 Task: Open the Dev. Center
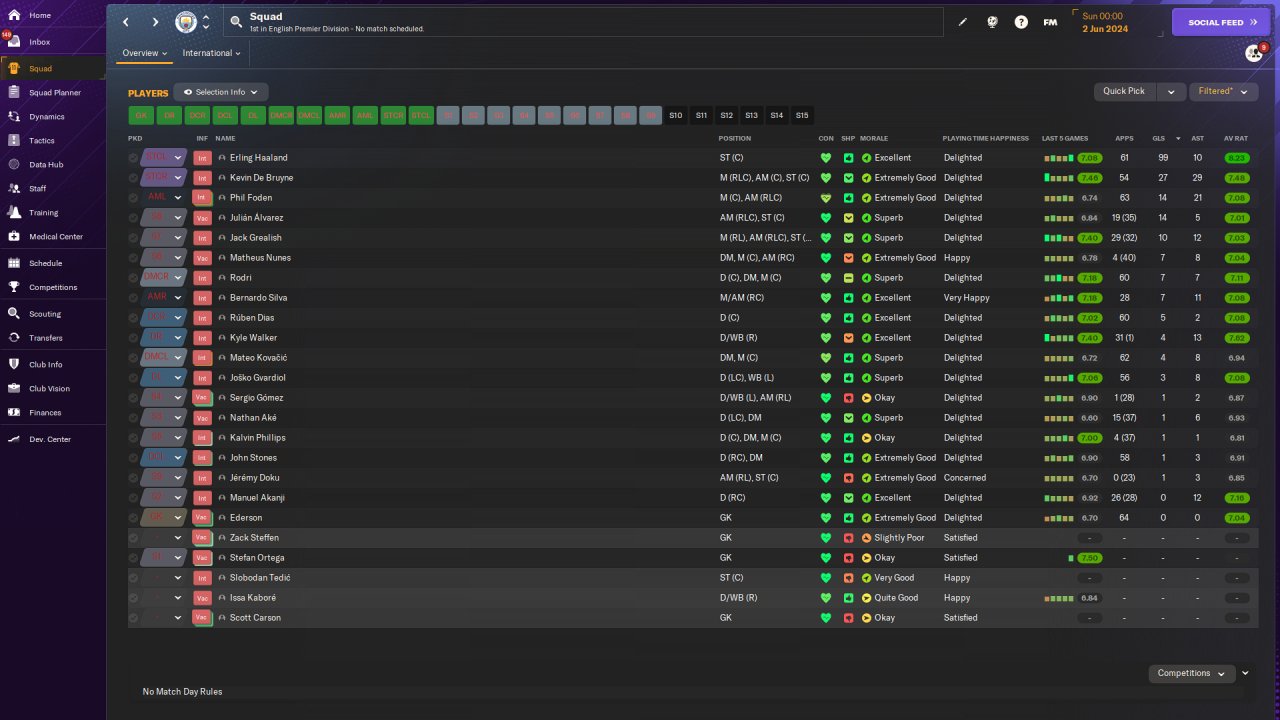[49, 439]
